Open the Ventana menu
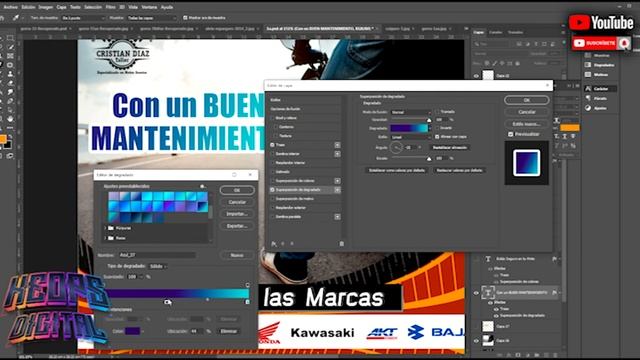The image size is (640, 360). [x=149, y=7]
